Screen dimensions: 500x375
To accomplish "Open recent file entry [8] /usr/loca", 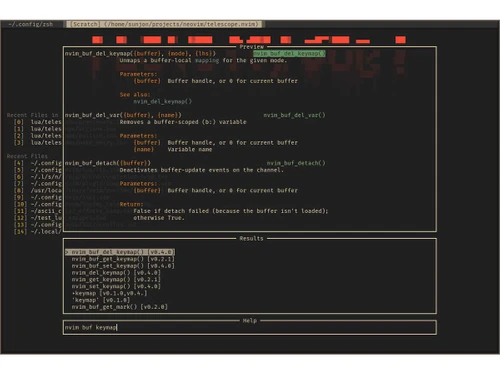I will coord(37,190).
